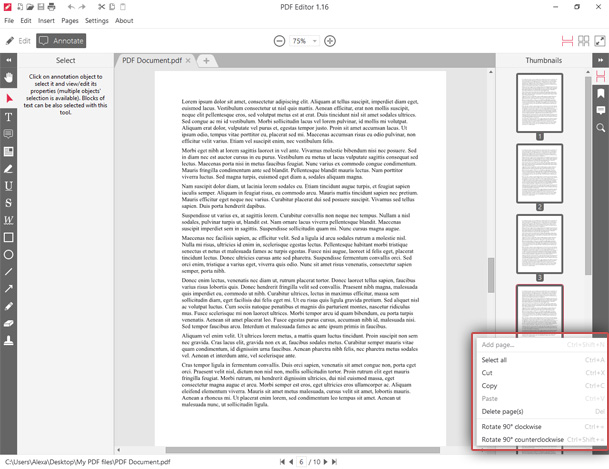Choose the Text annotation tool
The height and width of the screenshot is (469, 609).
tap(9, 117)
